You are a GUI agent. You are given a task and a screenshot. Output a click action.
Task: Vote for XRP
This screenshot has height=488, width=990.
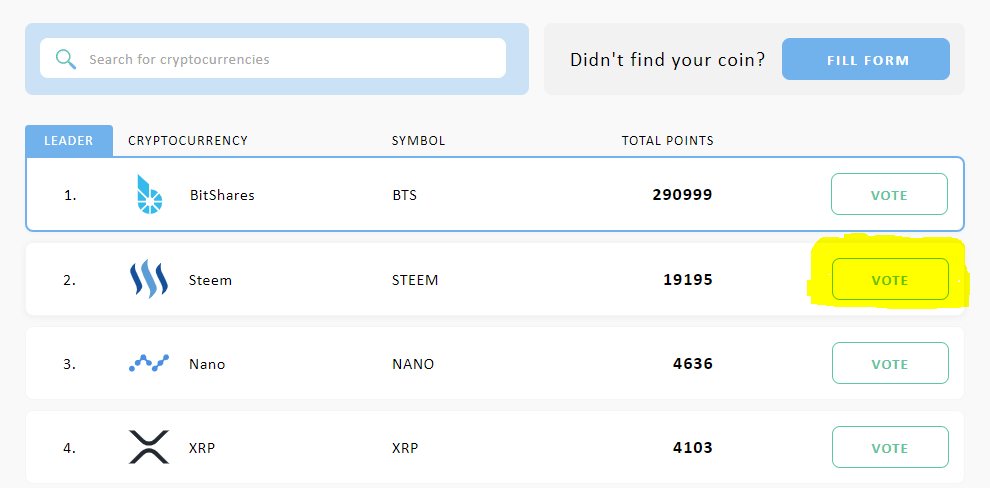click(890, 448)
